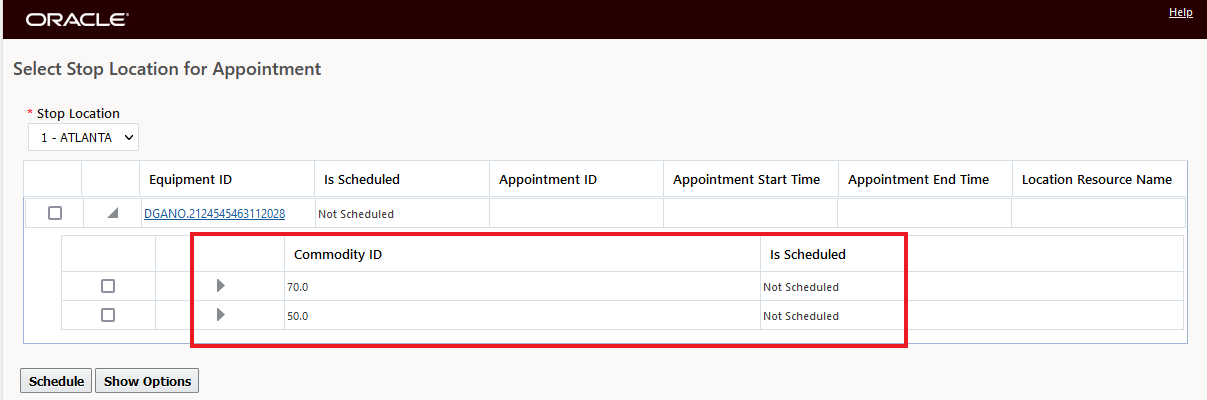
Task: Click the Appointment ID column header
Action: pyautogui.click(x=547, y=180)
